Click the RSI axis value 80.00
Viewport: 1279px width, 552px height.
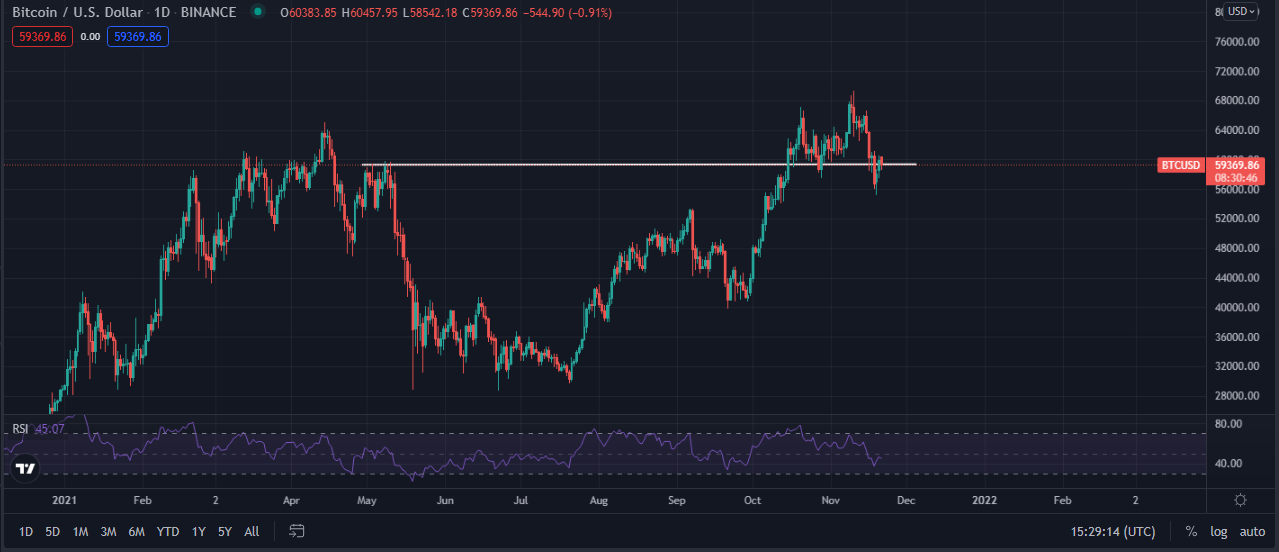1228,424
